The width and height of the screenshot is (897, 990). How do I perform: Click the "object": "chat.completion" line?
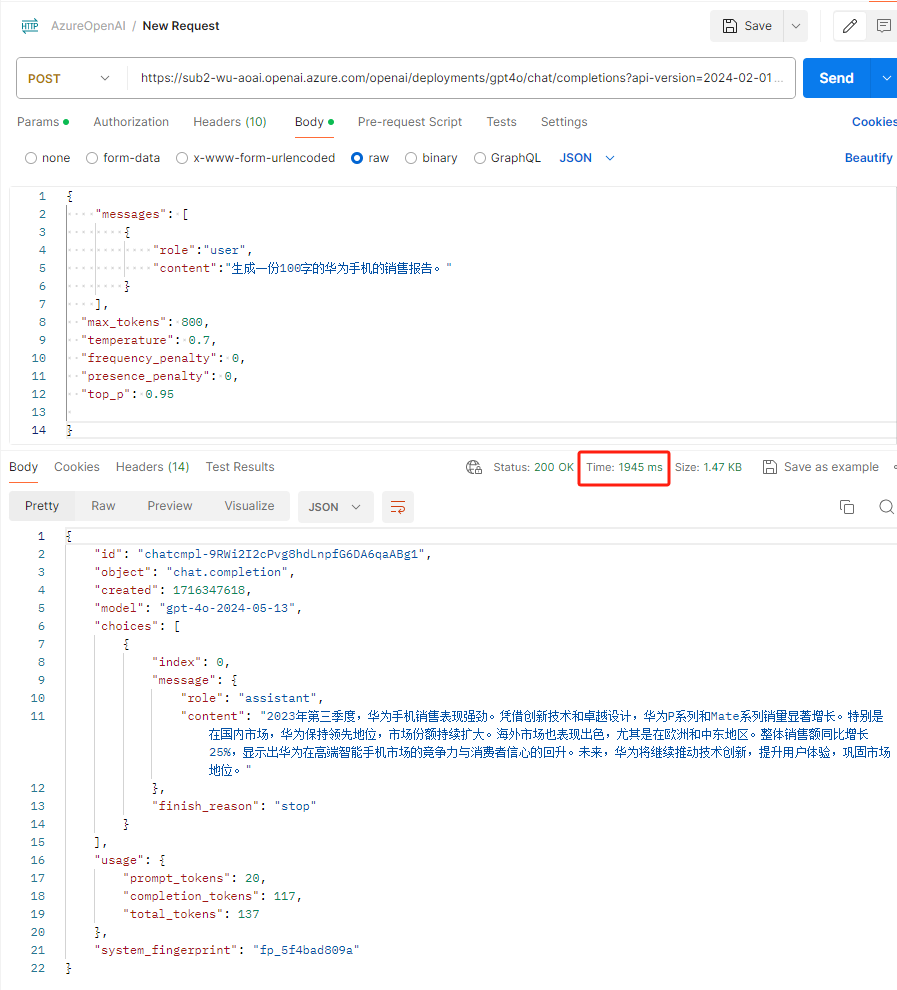[x=194, y=573]
